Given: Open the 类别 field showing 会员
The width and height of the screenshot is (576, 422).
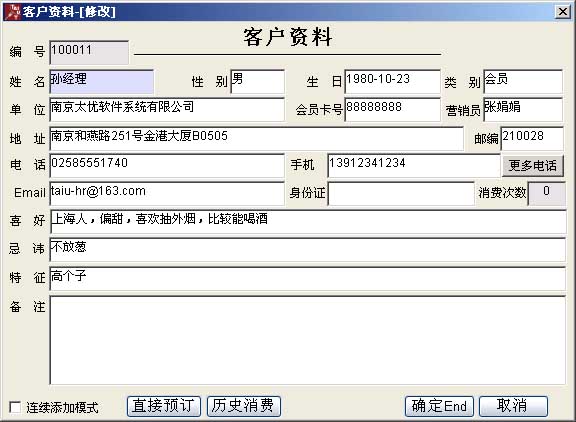Looking at the screenshot, I should [523, 82].
